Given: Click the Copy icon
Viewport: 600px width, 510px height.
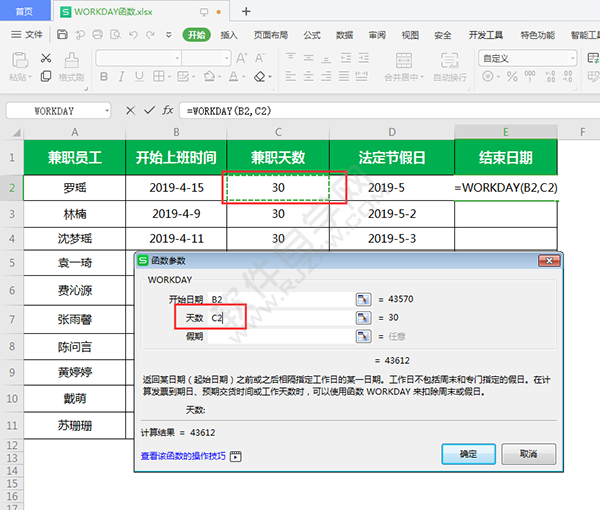Looking at the screenshot, I should pyautogui.click(x=46, y=76).
